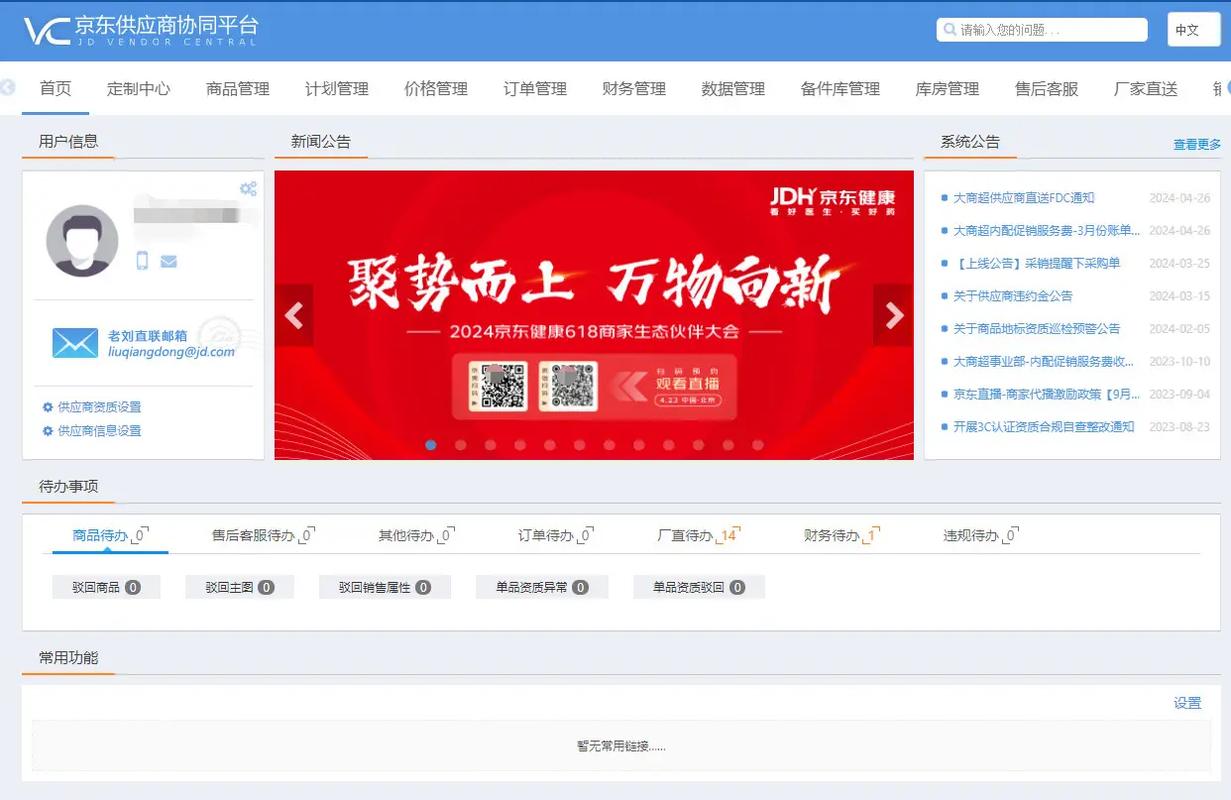Select the 售后客服待办 tab
1231x800 pixels.
pos(264,536)
